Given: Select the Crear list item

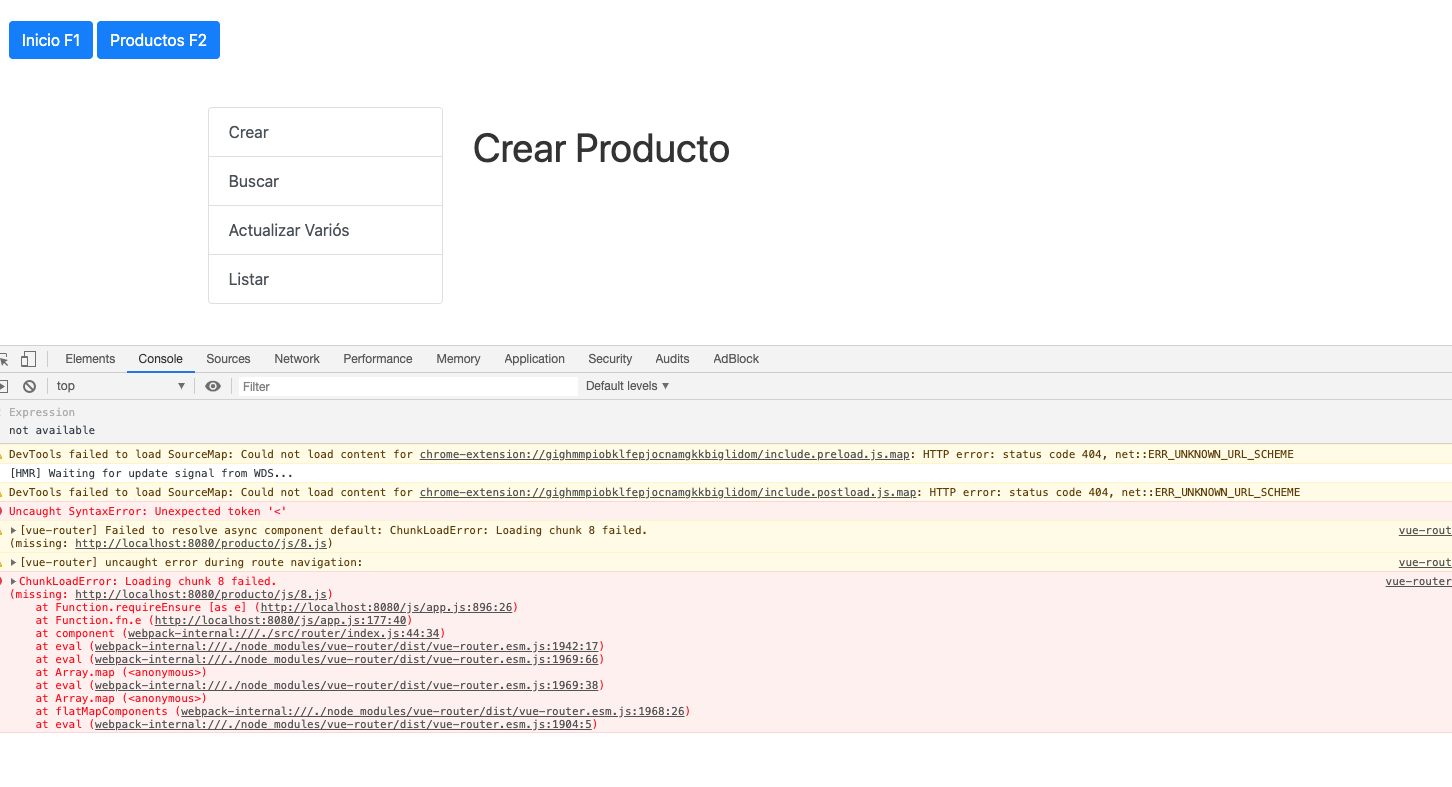Looking at the screenshot, I should click(325, 132).
